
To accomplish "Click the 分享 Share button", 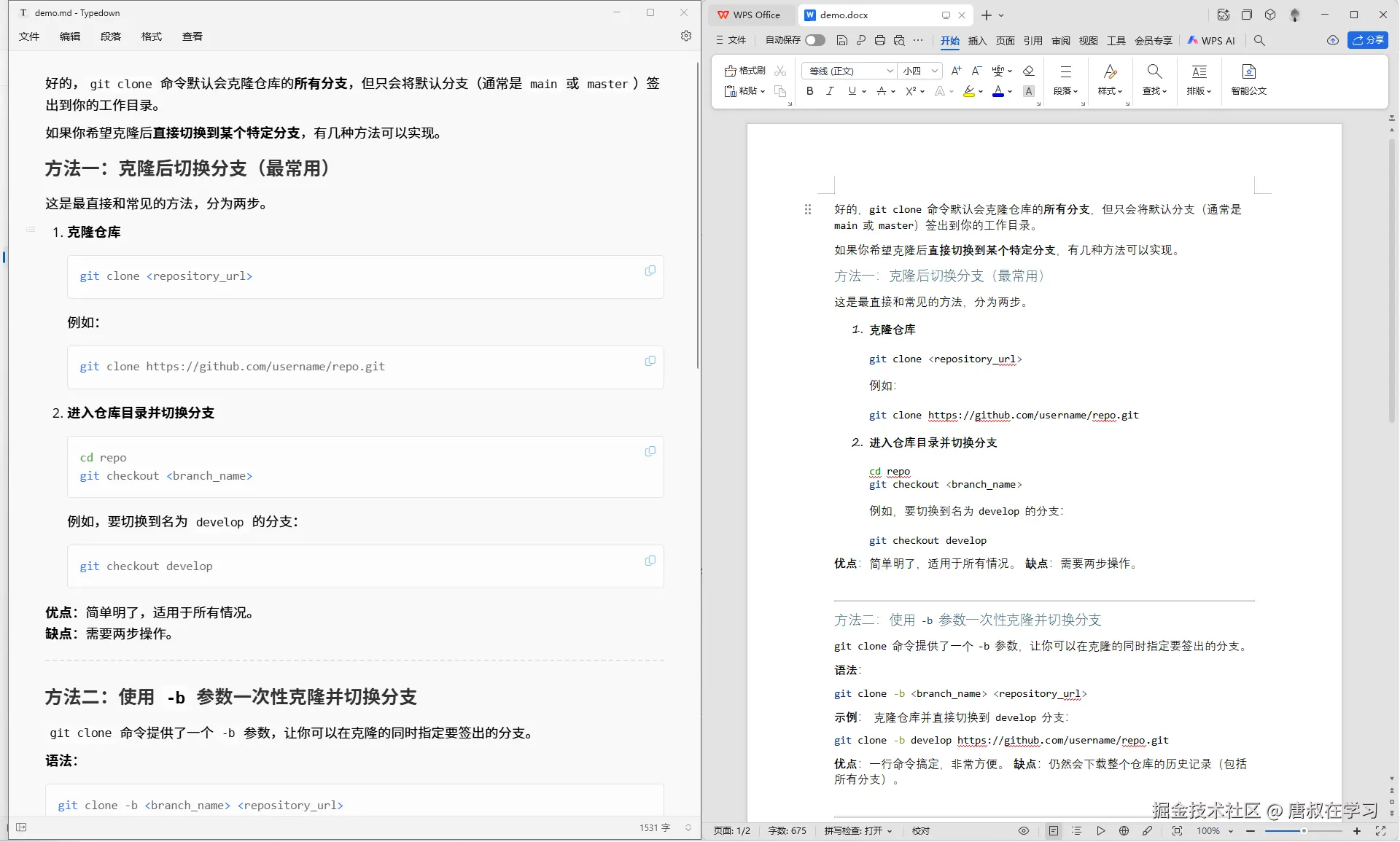I will click(1367, 40).
